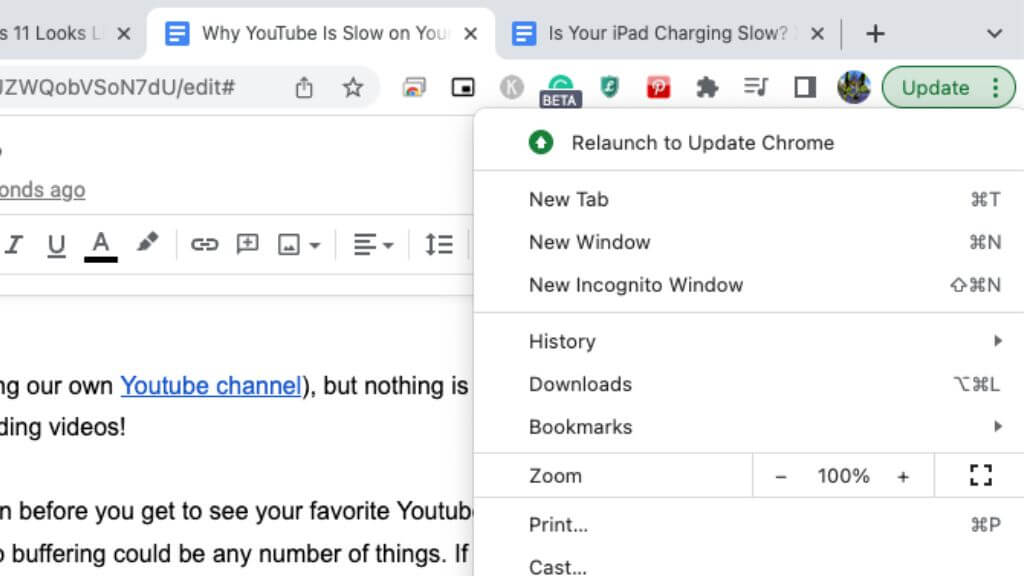This screenshot has height=576, width=1024.
Task: Choose New Tab from Chrome menu
Action: coord(748,199)
